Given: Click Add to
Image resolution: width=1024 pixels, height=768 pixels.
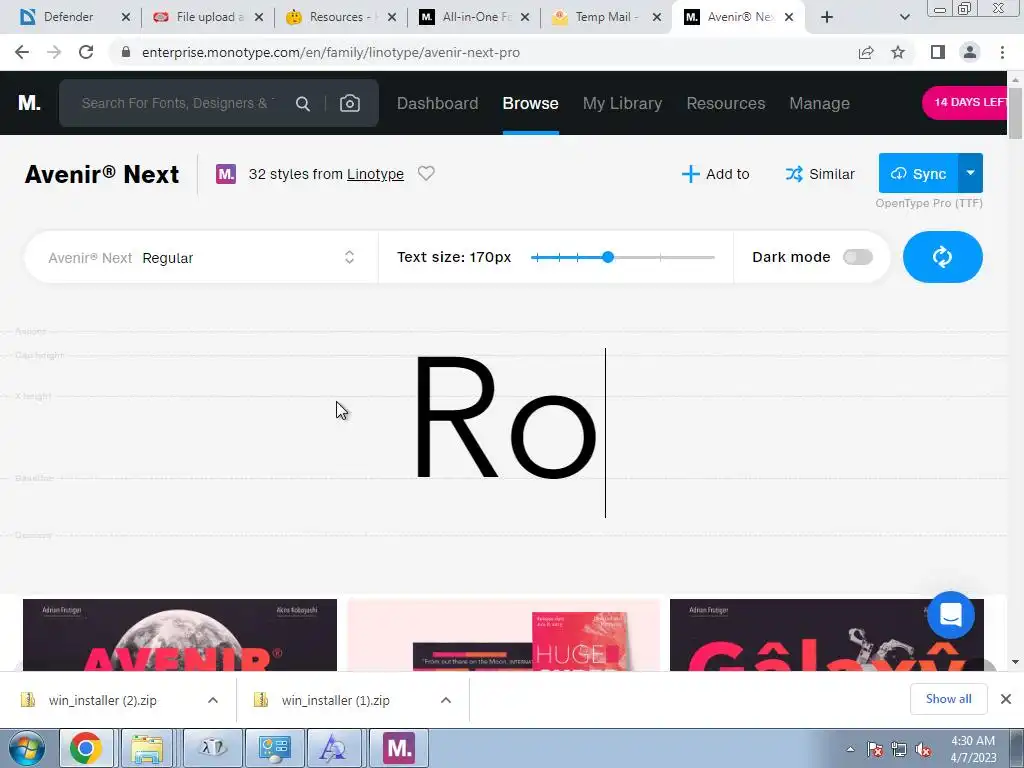Looking at the screenshot, I should coord(716,174).
